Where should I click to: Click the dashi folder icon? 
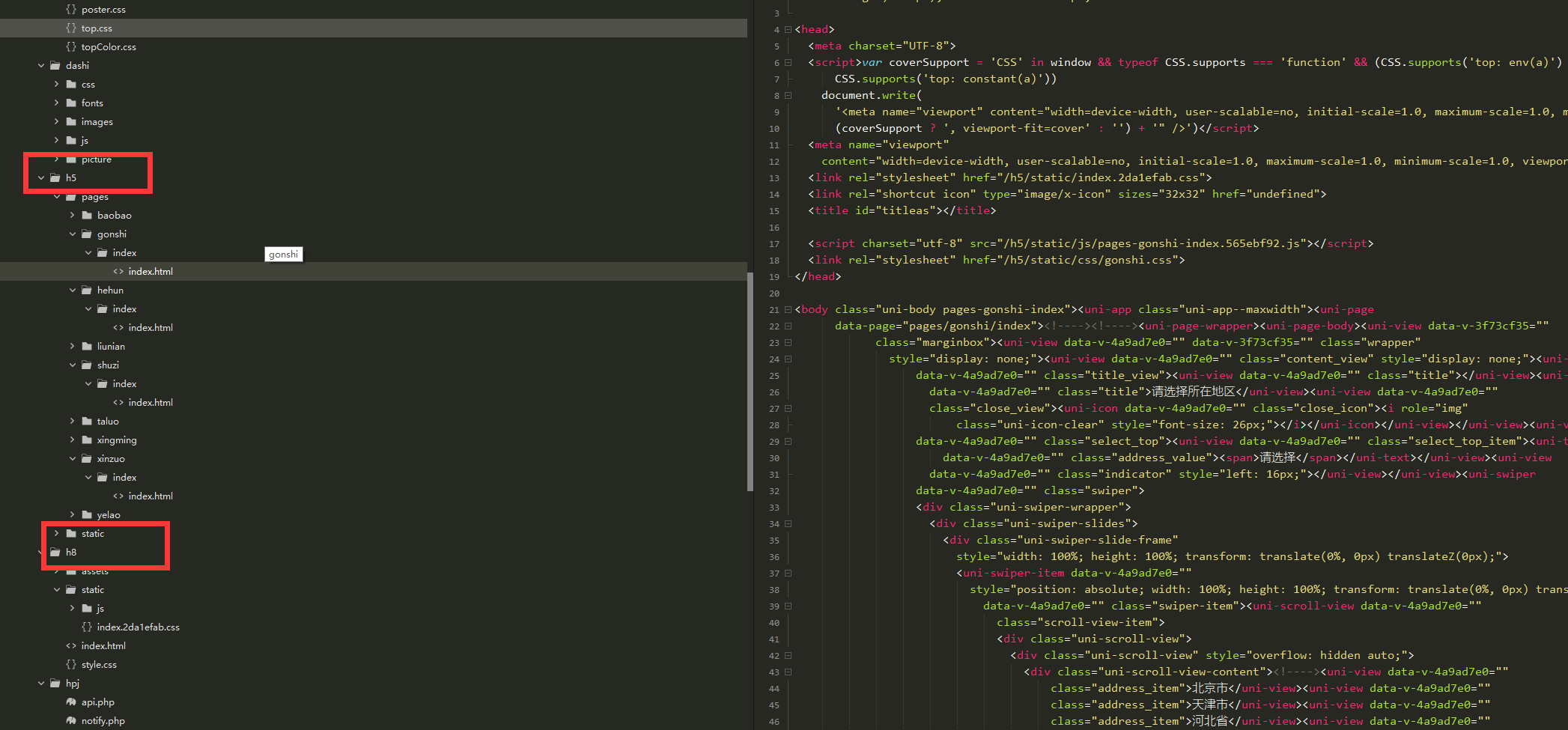pyautogui.click(x=55, y=66)
